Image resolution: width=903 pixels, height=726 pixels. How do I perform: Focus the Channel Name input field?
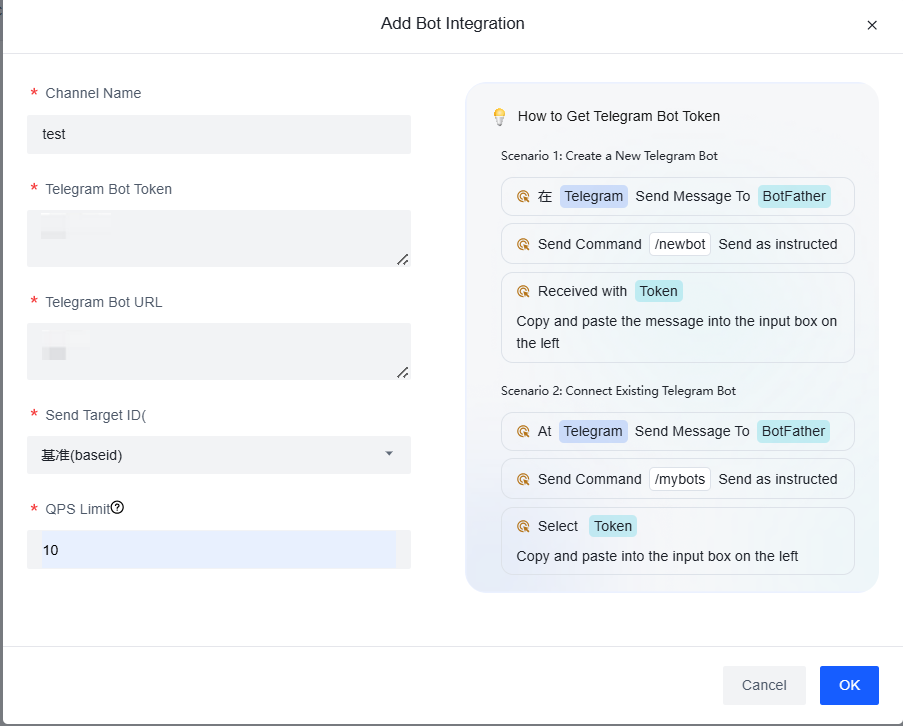tap(218, 134)
